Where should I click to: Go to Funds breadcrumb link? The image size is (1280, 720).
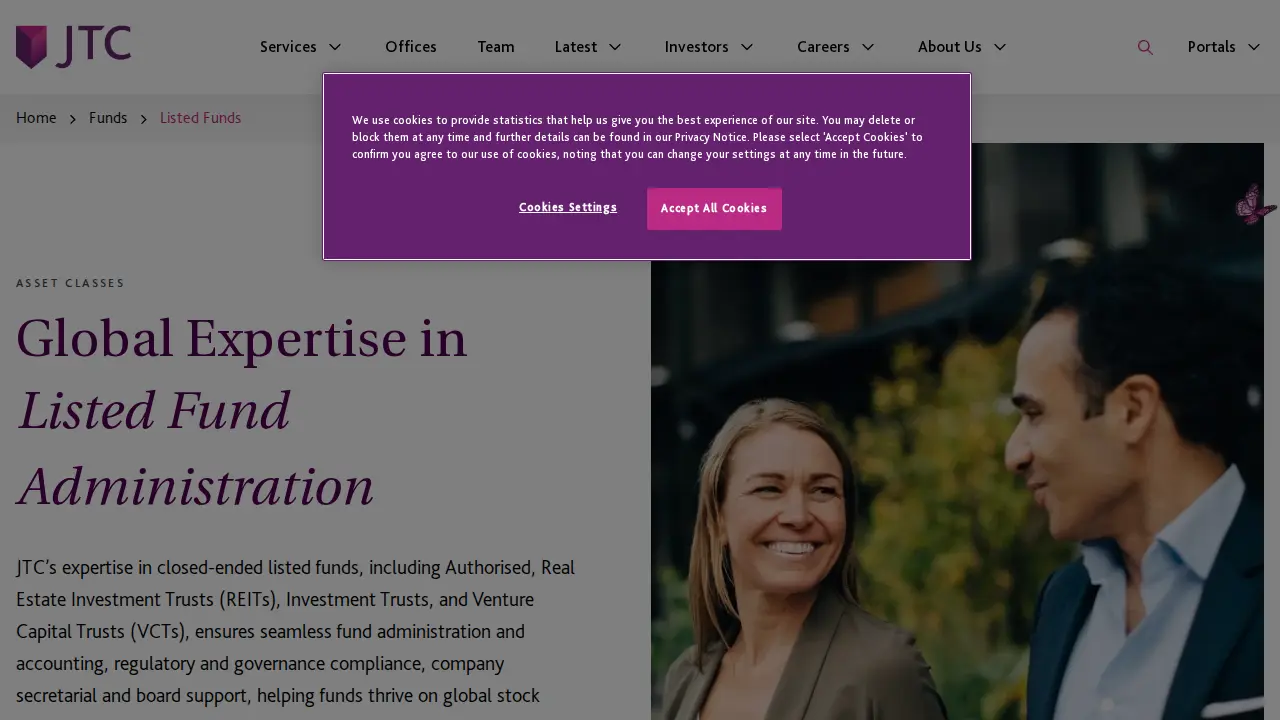pos(108,118)
